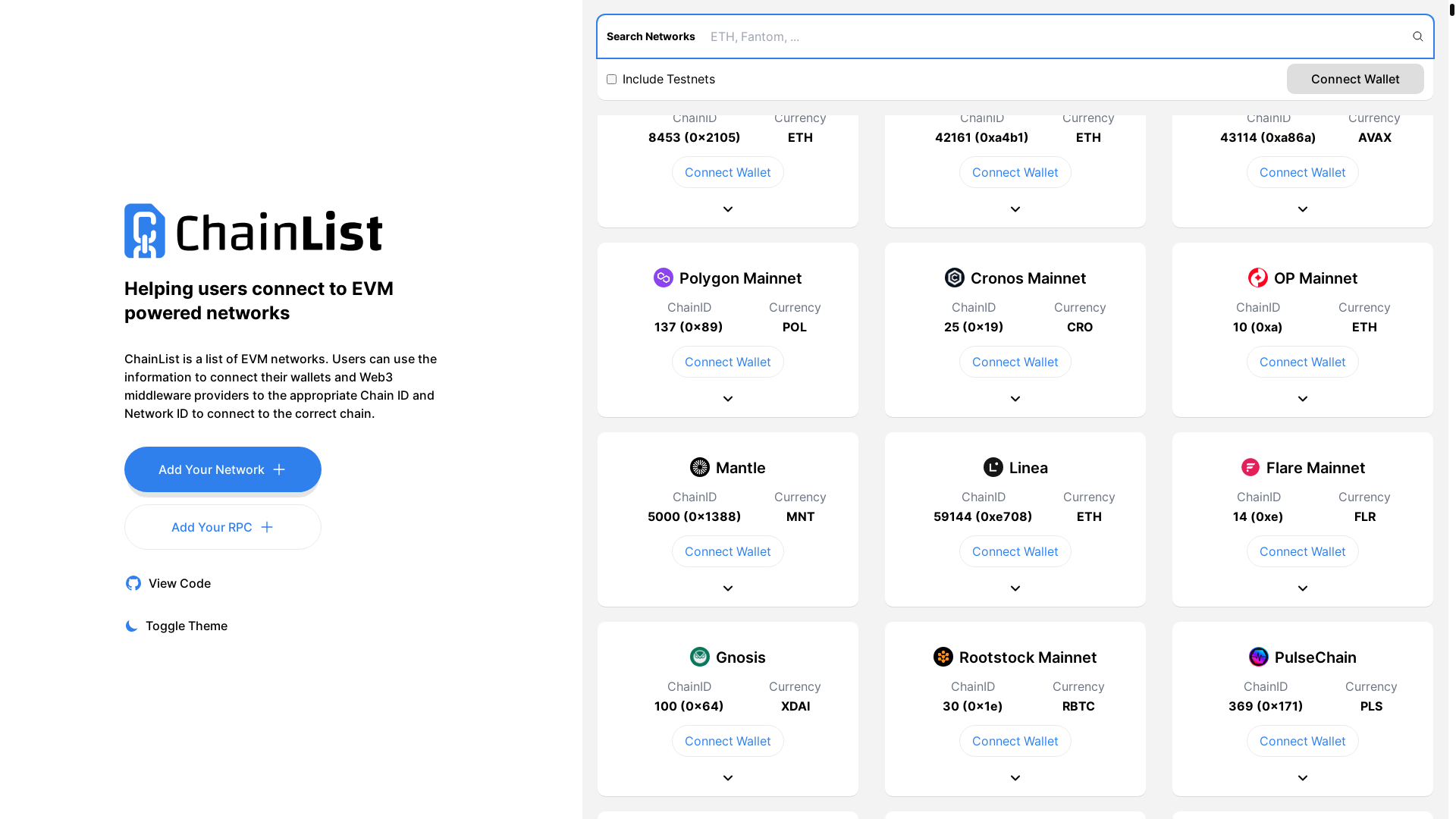
Task: Click the Add Your RPC button
Action: (223, 527)
